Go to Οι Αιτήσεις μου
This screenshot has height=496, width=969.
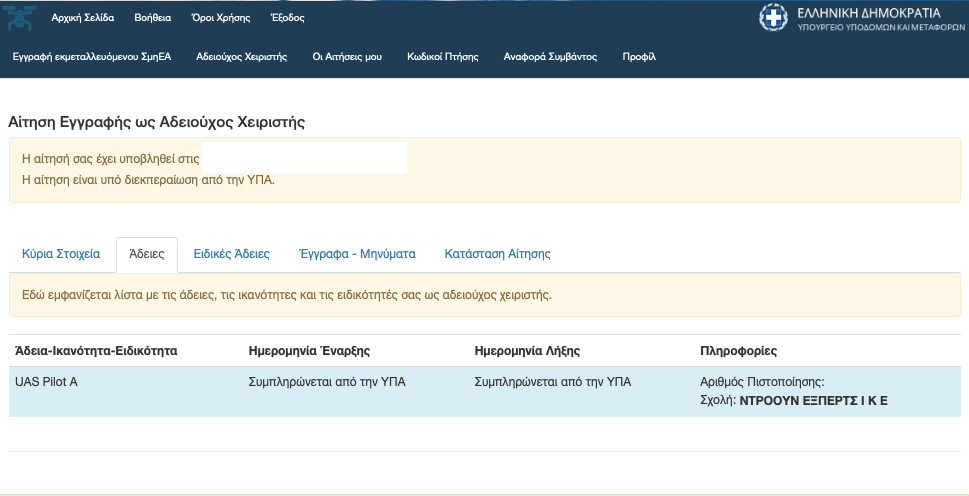(347, 57)
